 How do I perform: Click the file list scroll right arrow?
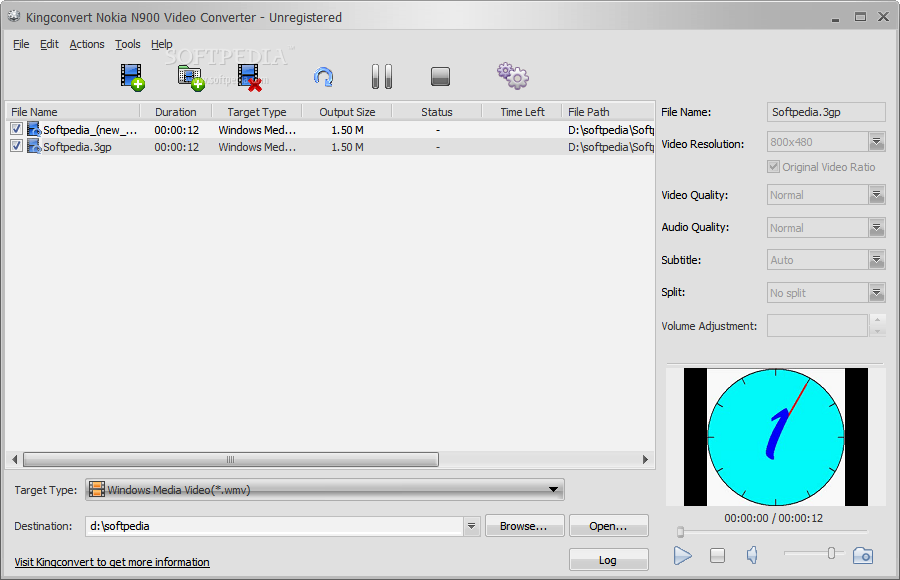pos(645,459)
